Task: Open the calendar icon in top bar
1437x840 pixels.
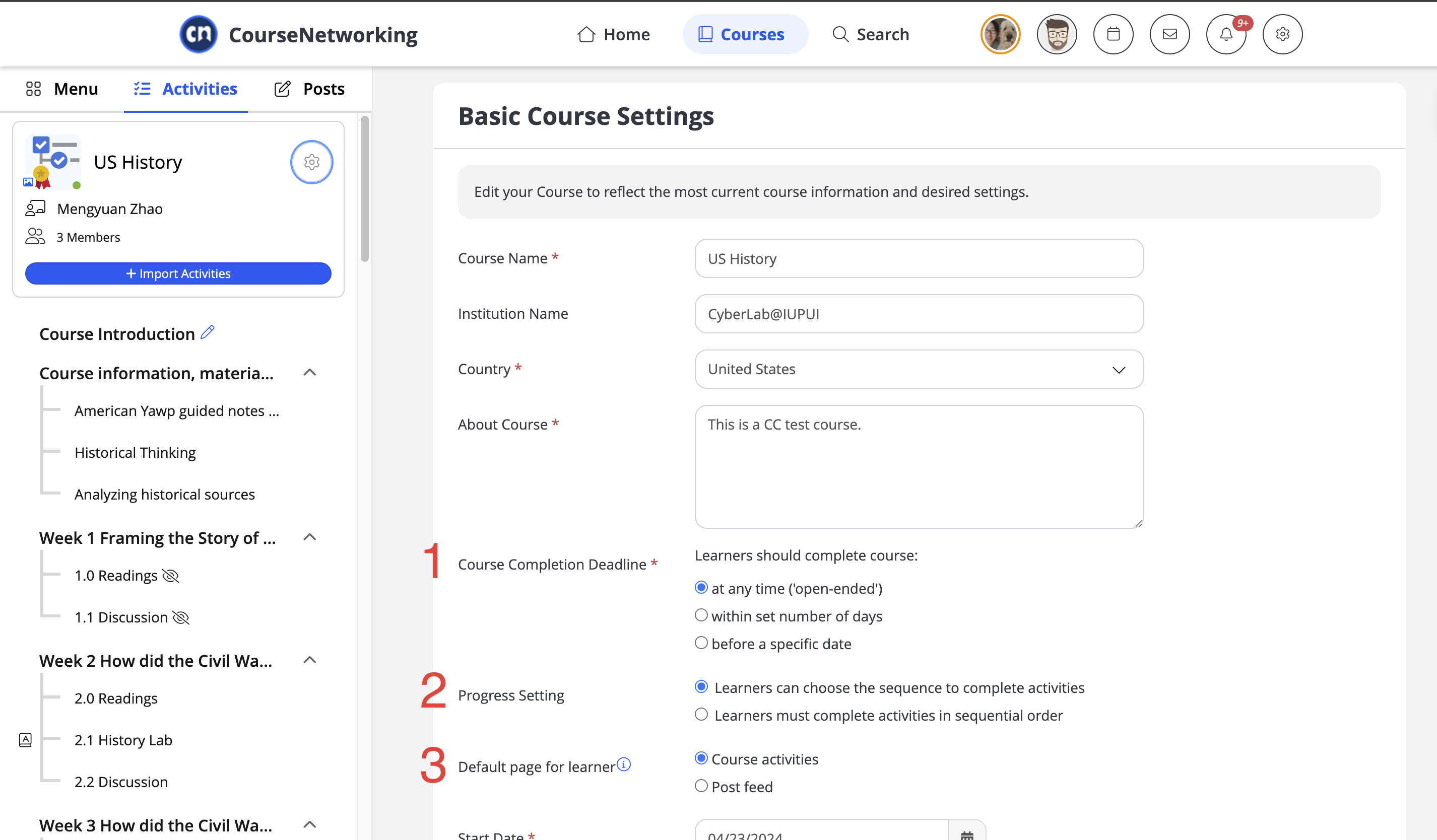Action: tap(1113, 34)
